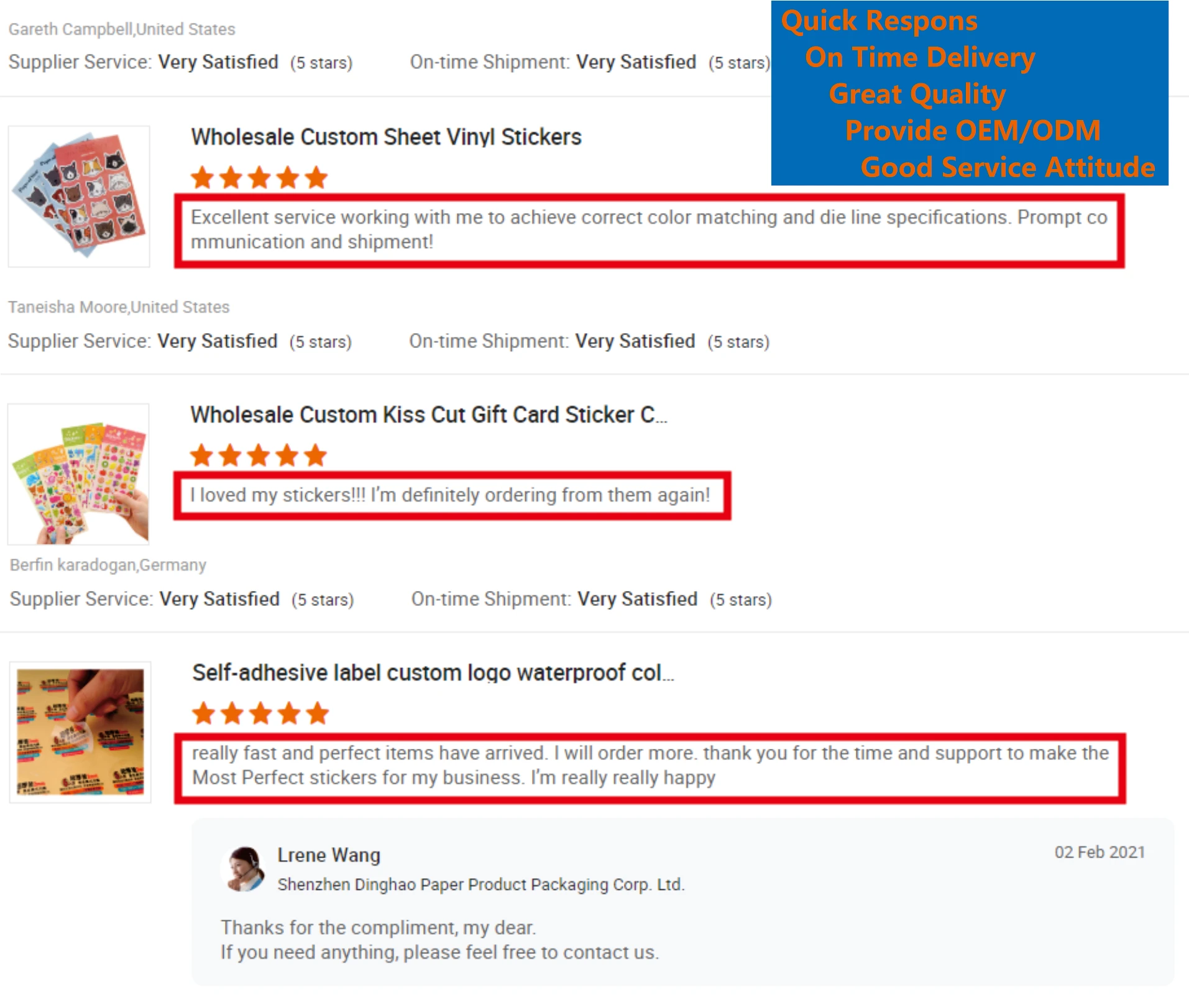Open the kiss cut sticker cards thumbnail
Image resolution: width=1189 pixels, height=1008 pixels.
[x=78, y=474]
